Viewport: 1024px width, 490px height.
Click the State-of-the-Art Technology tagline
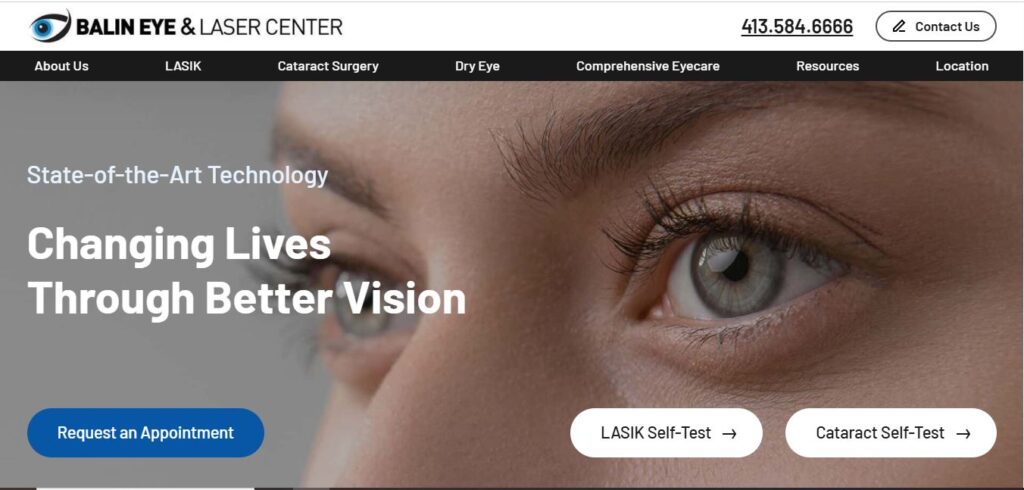(177, 175)
